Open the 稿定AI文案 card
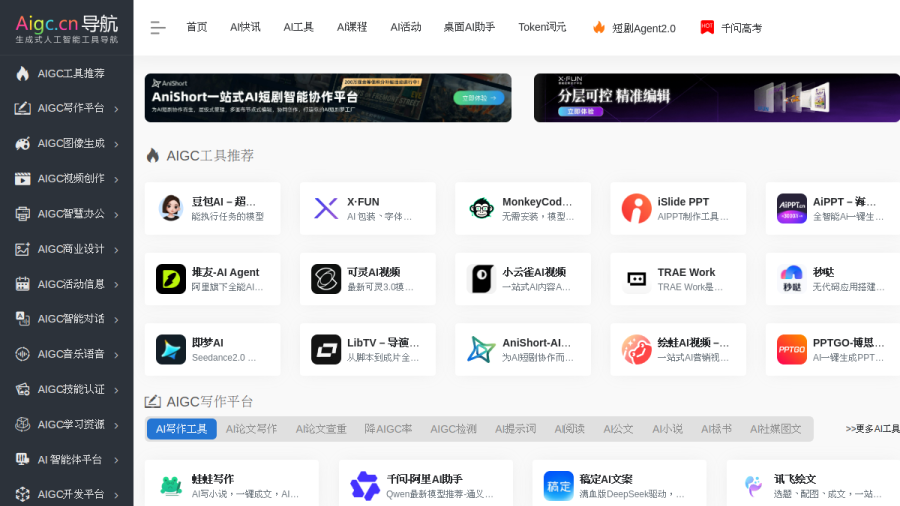This screenshot has width=900, height=506. [x=619, y=485]
